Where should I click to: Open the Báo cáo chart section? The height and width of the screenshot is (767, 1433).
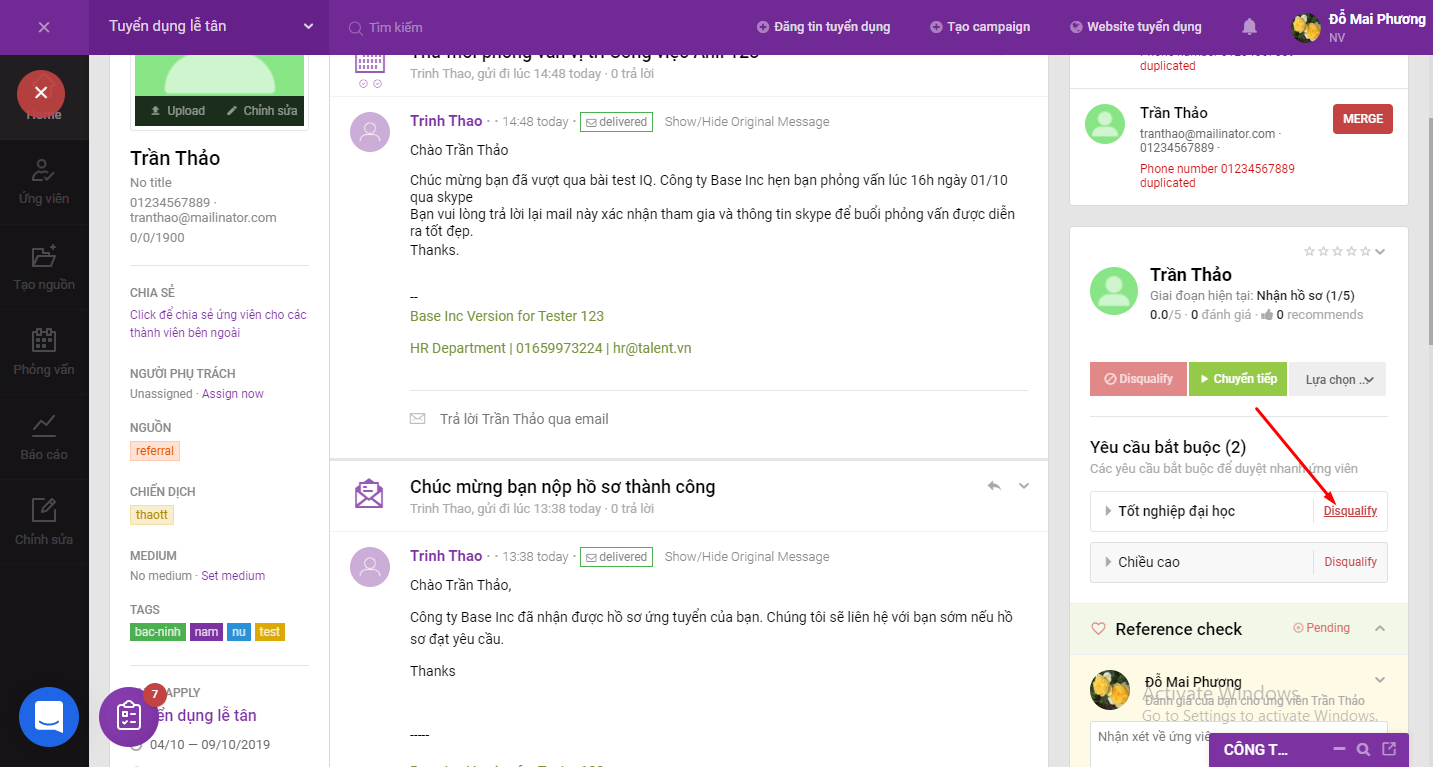44,437
